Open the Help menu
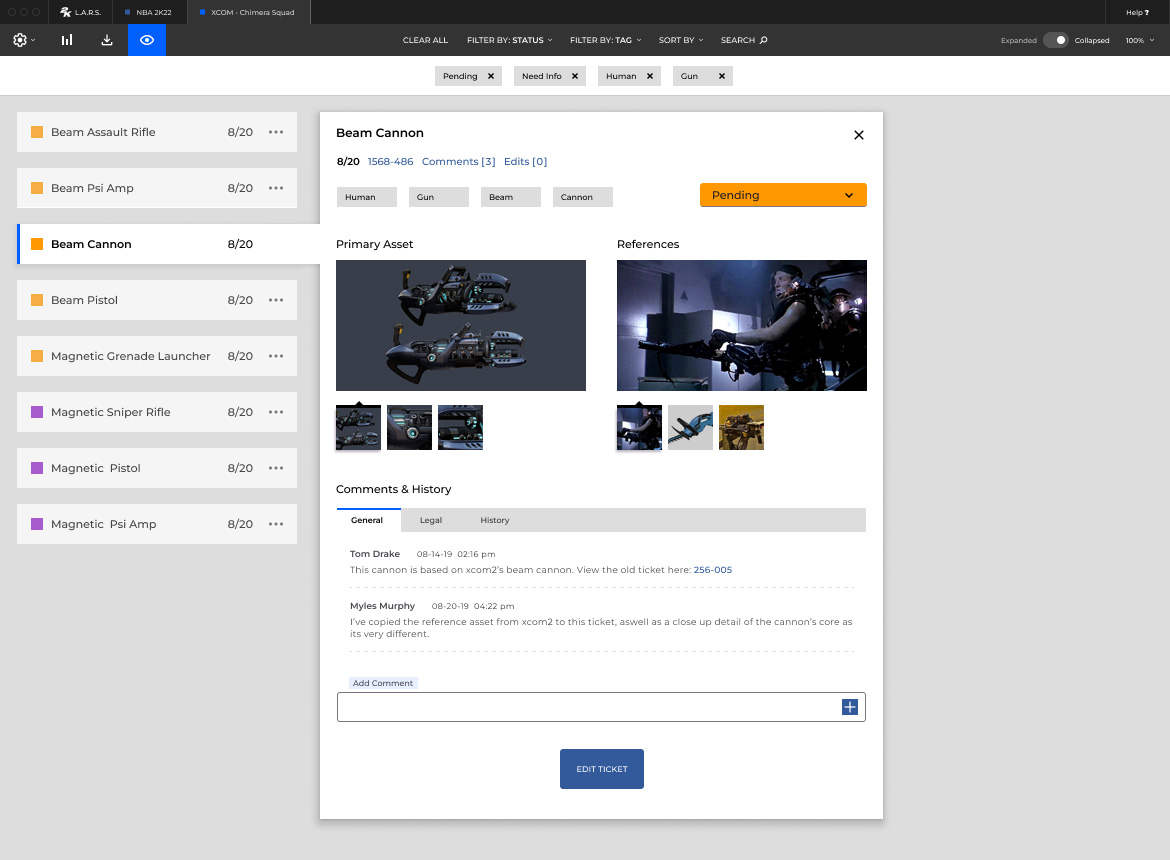 1137,12
